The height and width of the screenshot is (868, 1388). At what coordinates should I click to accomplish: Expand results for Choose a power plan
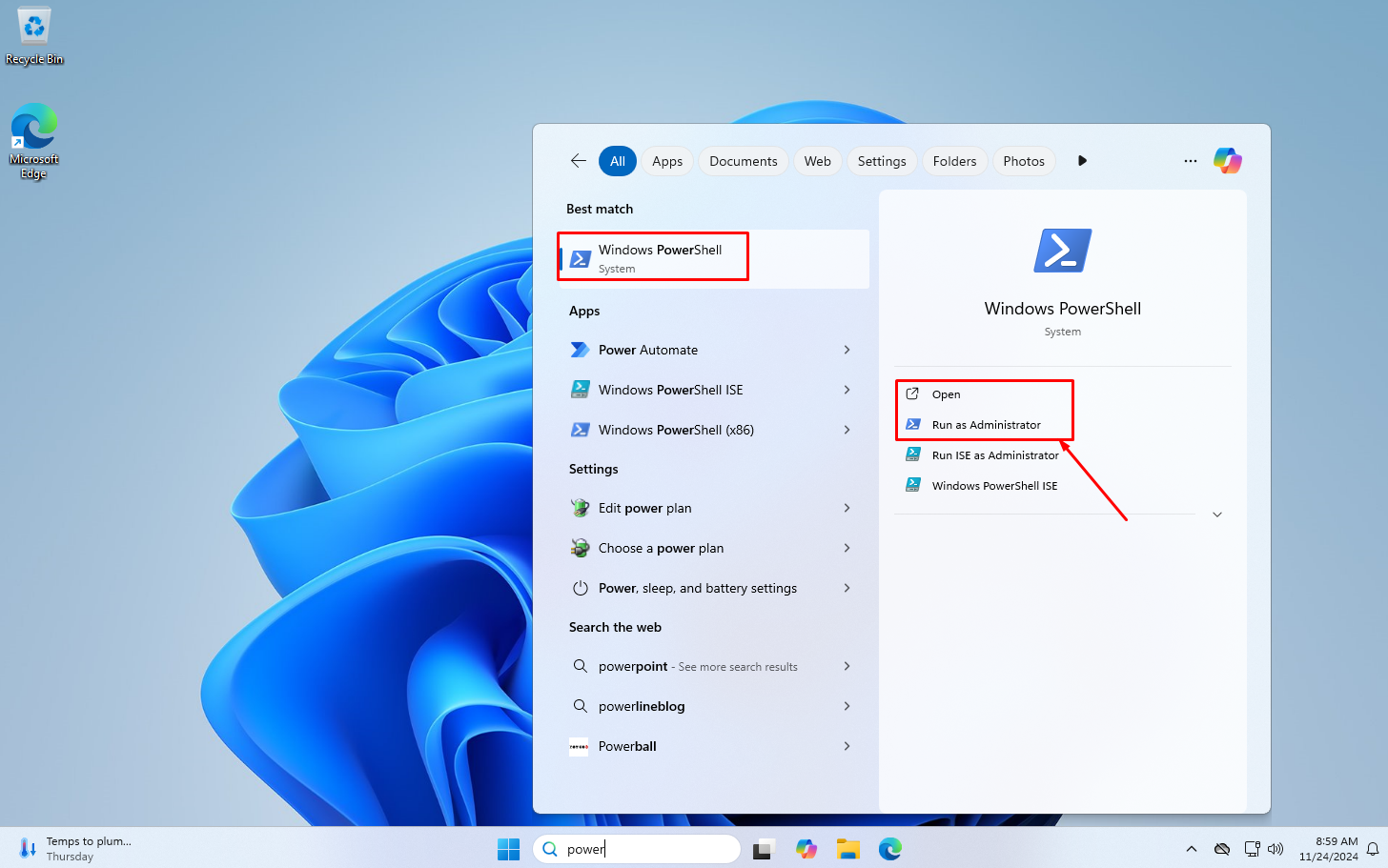(x=847, y=548)
